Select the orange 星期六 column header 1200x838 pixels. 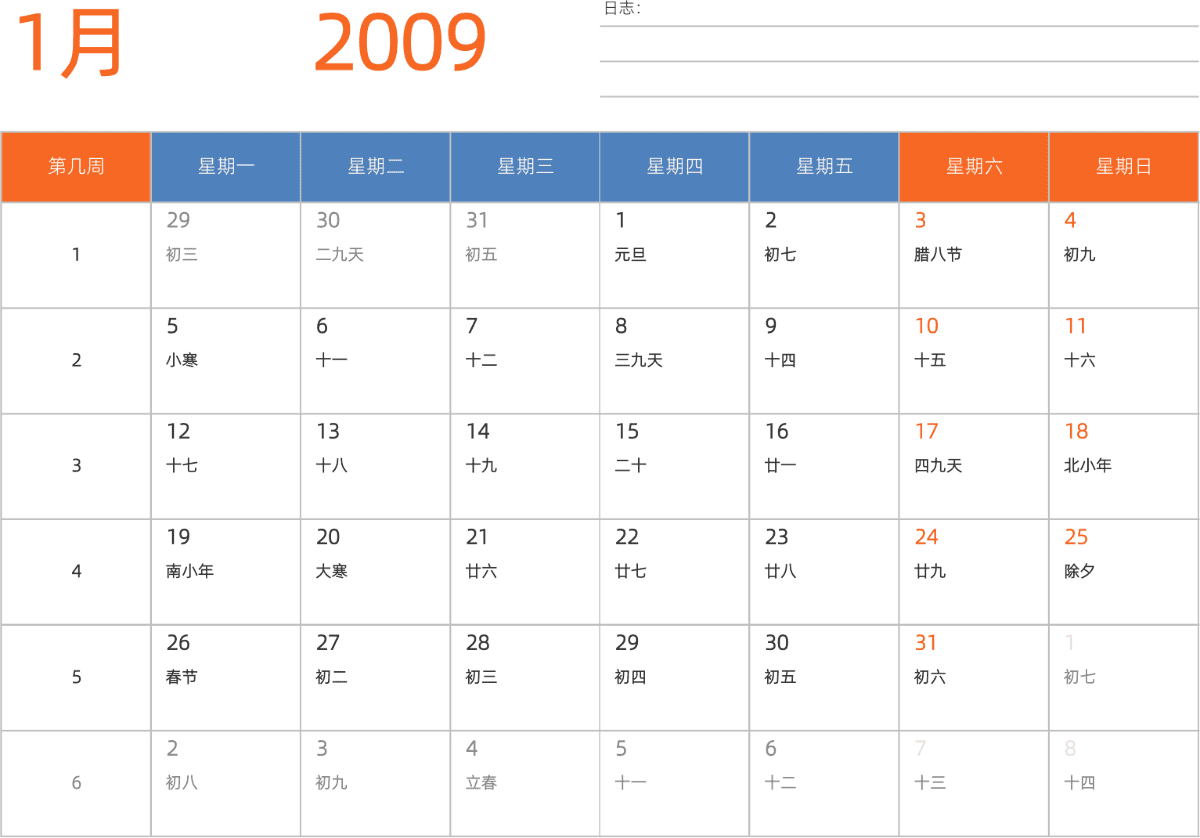point(974,167)
